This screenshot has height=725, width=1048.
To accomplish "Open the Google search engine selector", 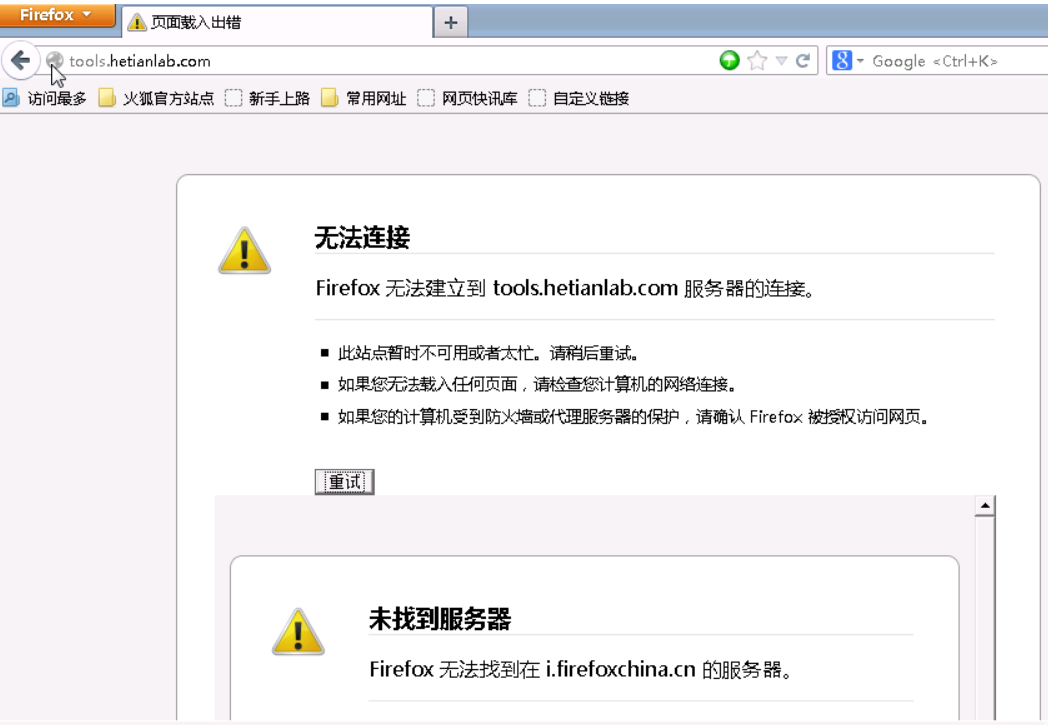I will coord(847,61).
